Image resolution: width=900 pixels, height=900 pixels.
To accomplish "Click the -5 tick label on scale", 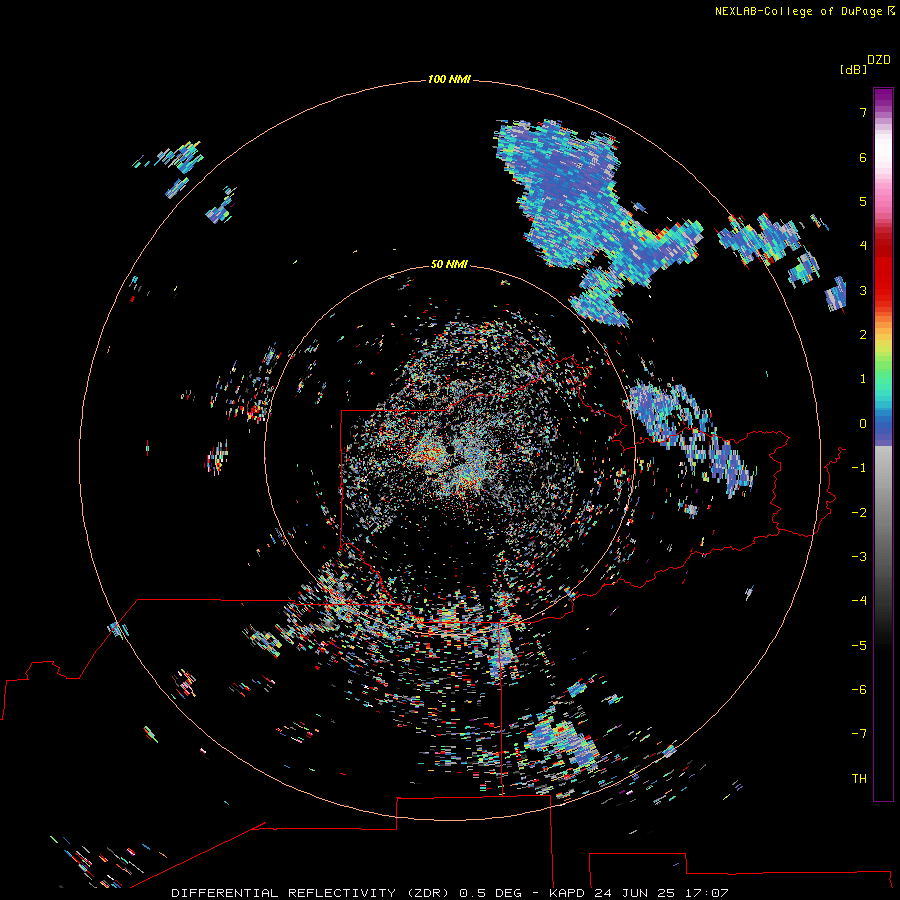I will tap(859, 646).
